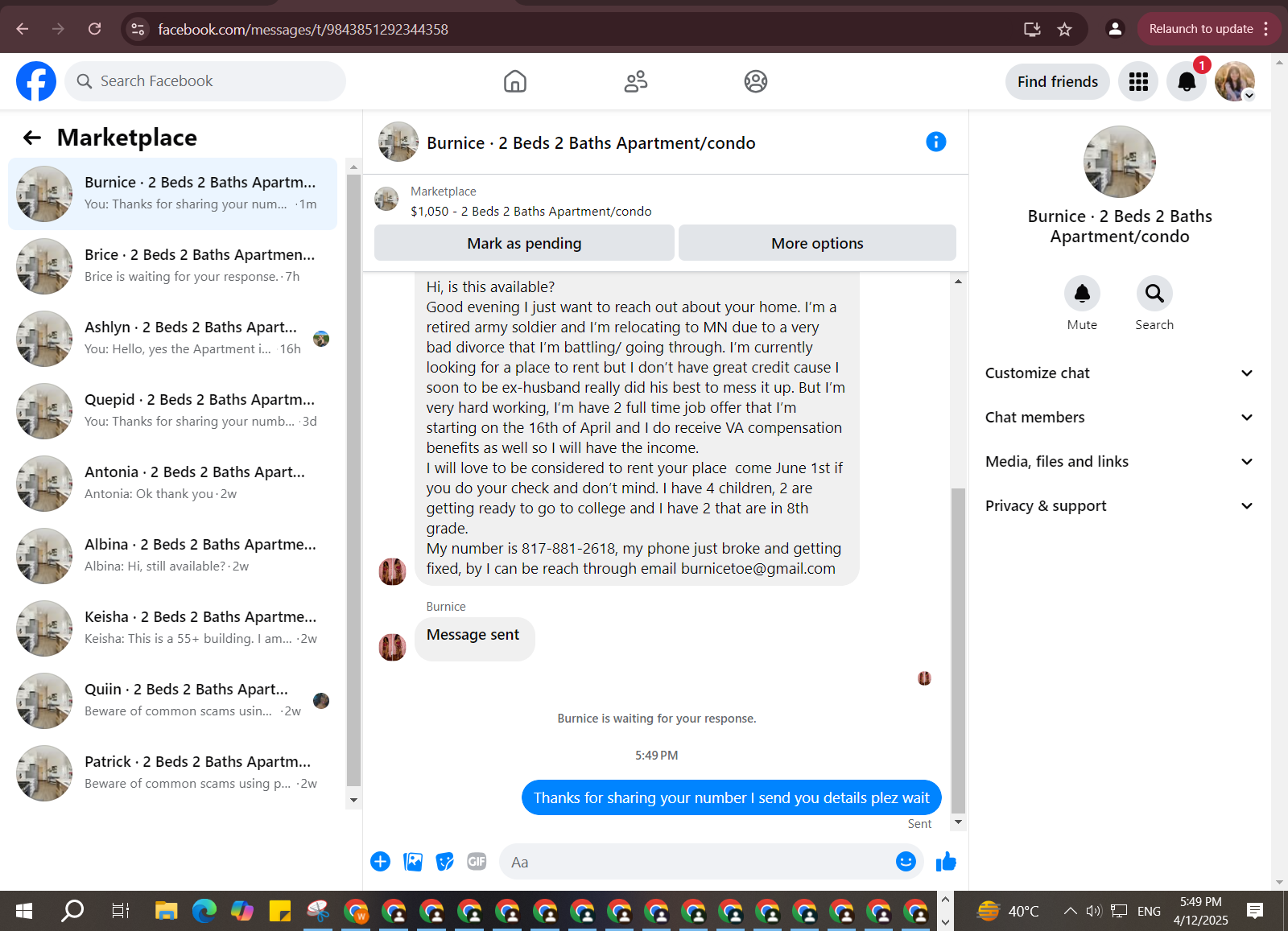This screenshot has height=931, width=1288.
Task: Open Chrome three-dot menu
Action: (1266, 29)
